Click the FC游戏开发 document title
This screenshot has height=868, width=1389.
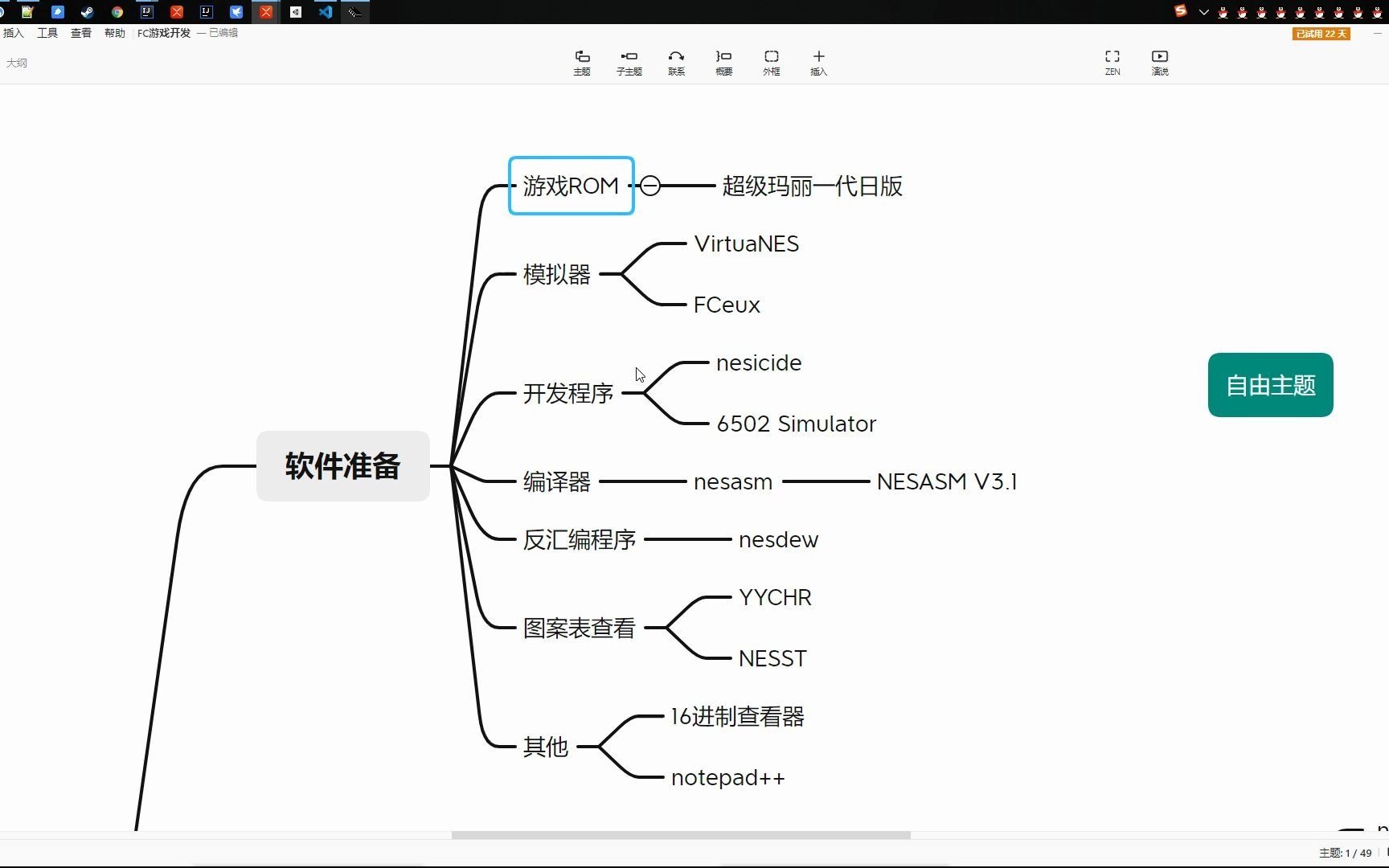(164, 33)
